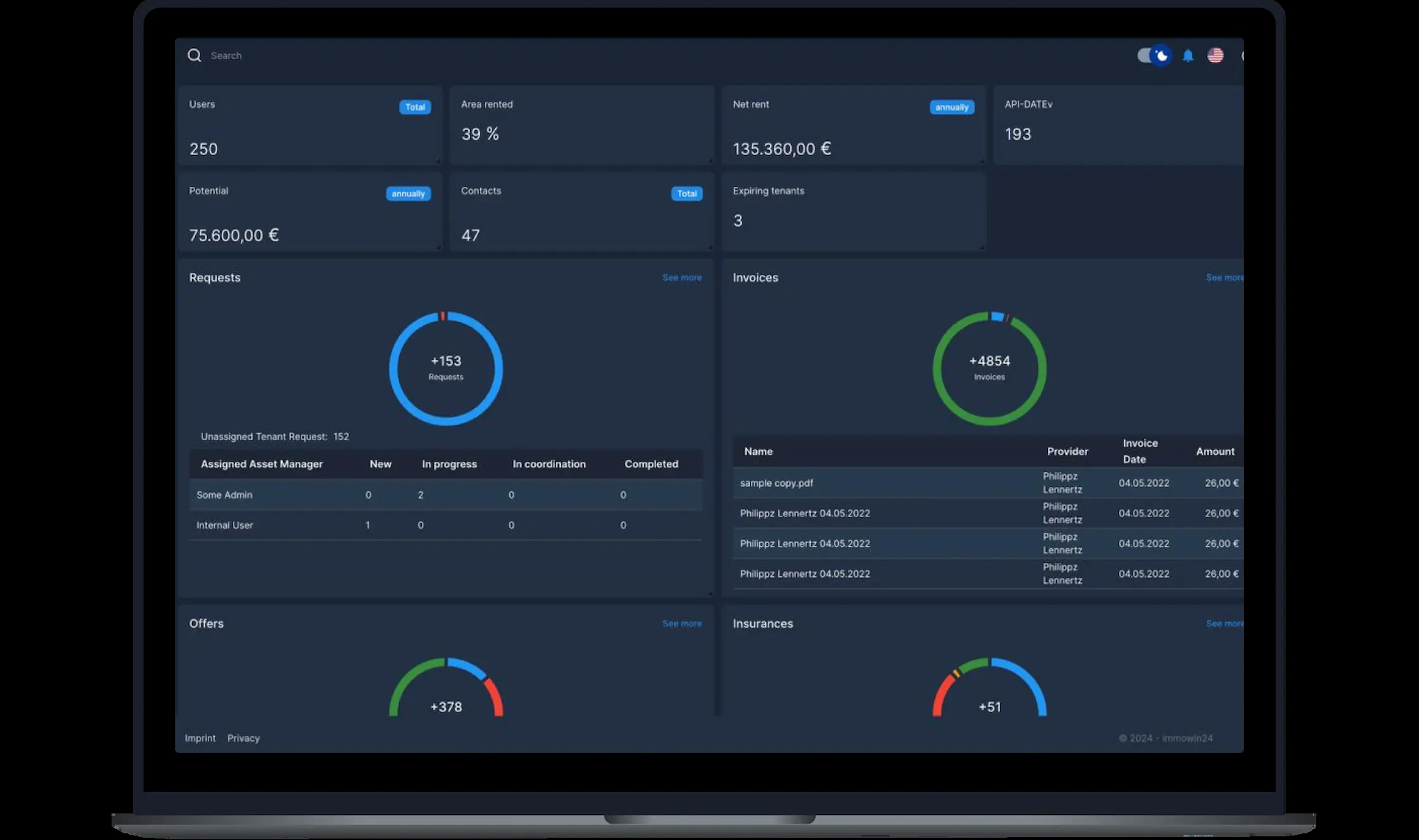The height and width of the screenshot is (840, 1419).
Task: Click the search magnifier icon
Action: [194, 55]
